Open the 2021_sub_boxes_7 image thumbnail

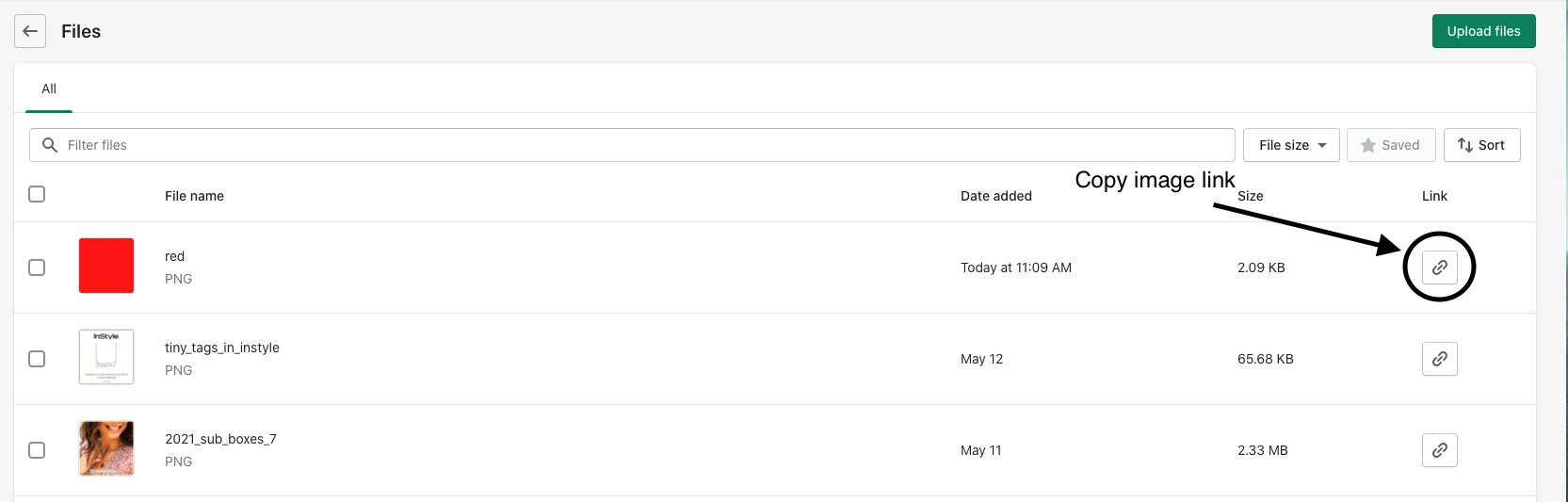(x=106, y=448)
